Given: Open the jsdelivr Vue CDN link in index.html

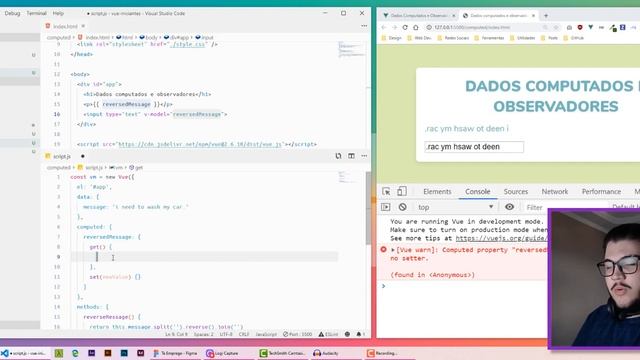Looking at the screenshot, I should (x=200, y=144).
